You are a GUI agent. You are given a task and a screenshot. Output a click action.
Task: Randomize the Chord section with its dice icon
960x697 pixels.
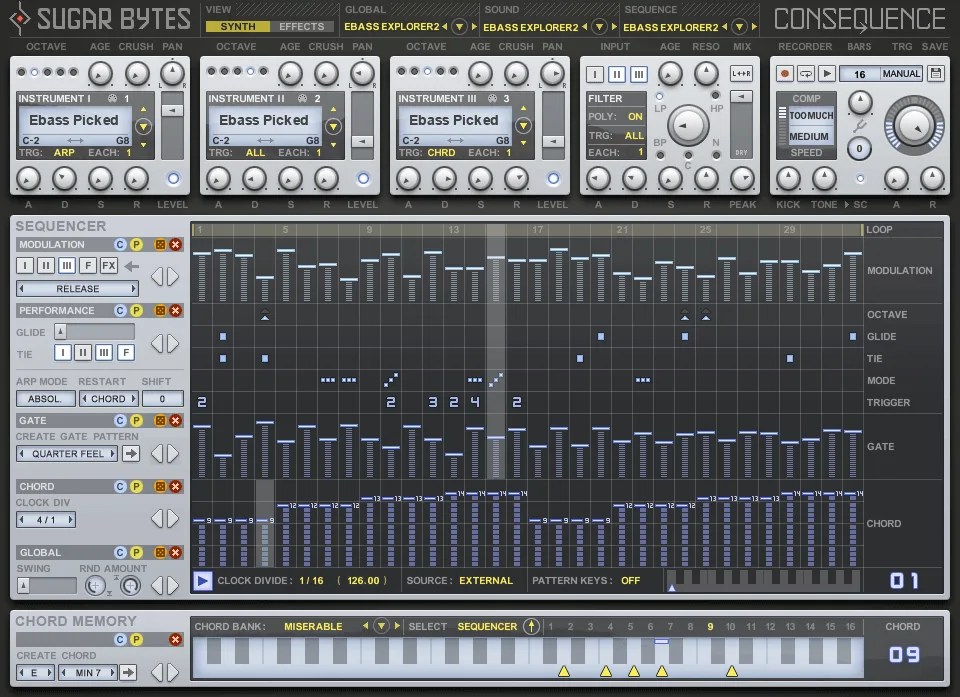click(159, 486)
